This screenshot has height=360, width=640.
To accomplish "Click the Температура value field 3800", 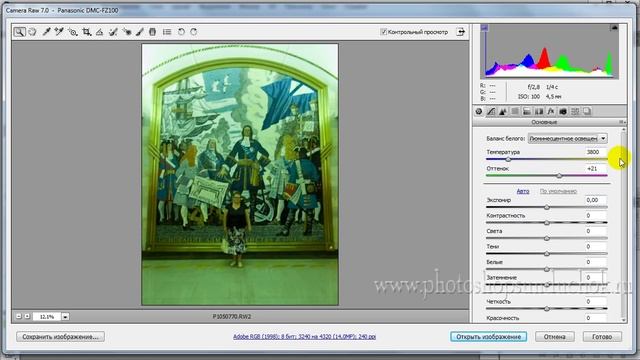I will coord(596,152).
